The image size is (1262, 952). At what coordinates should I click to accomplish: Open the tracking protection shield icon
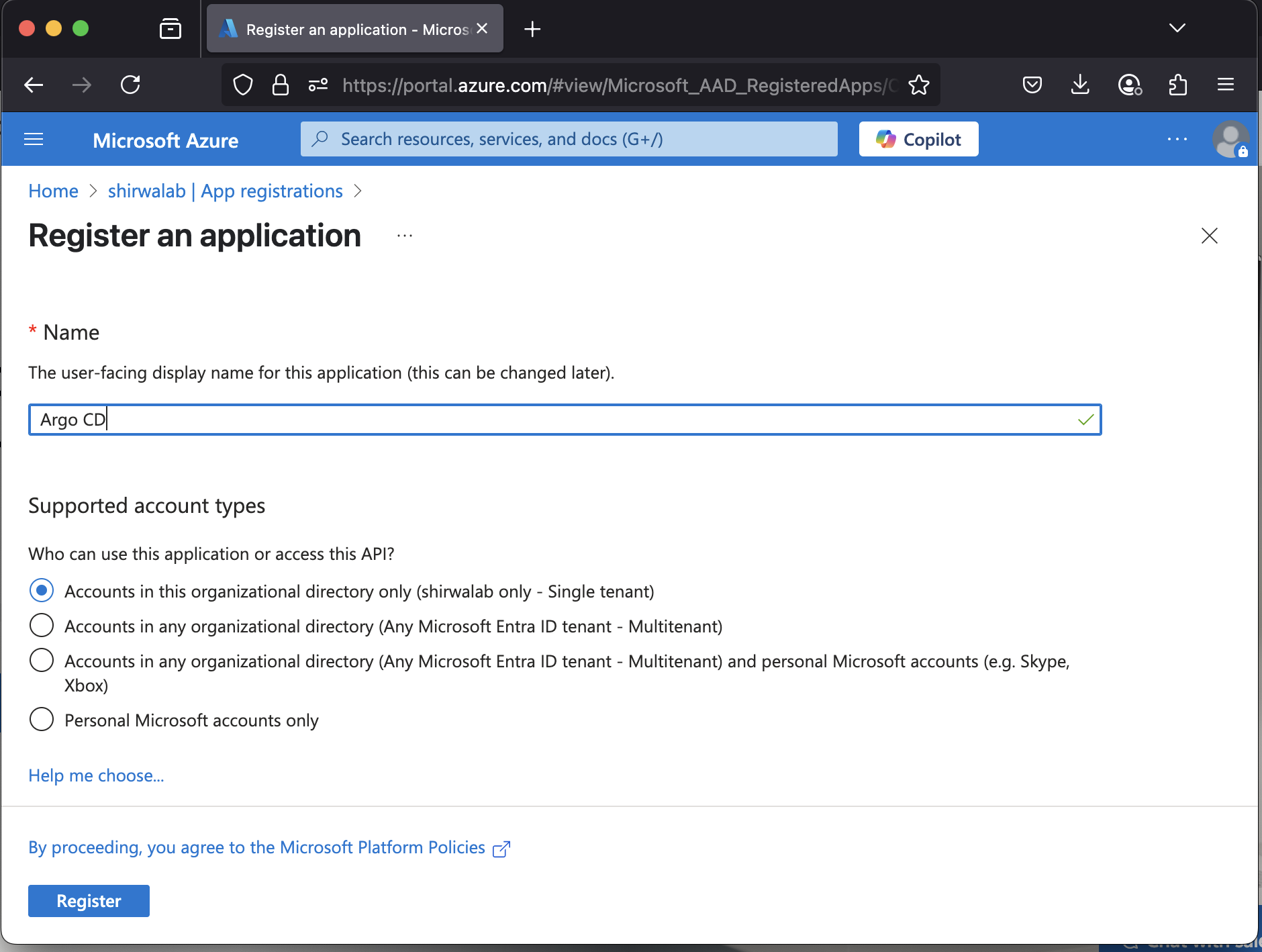(243, 85)
